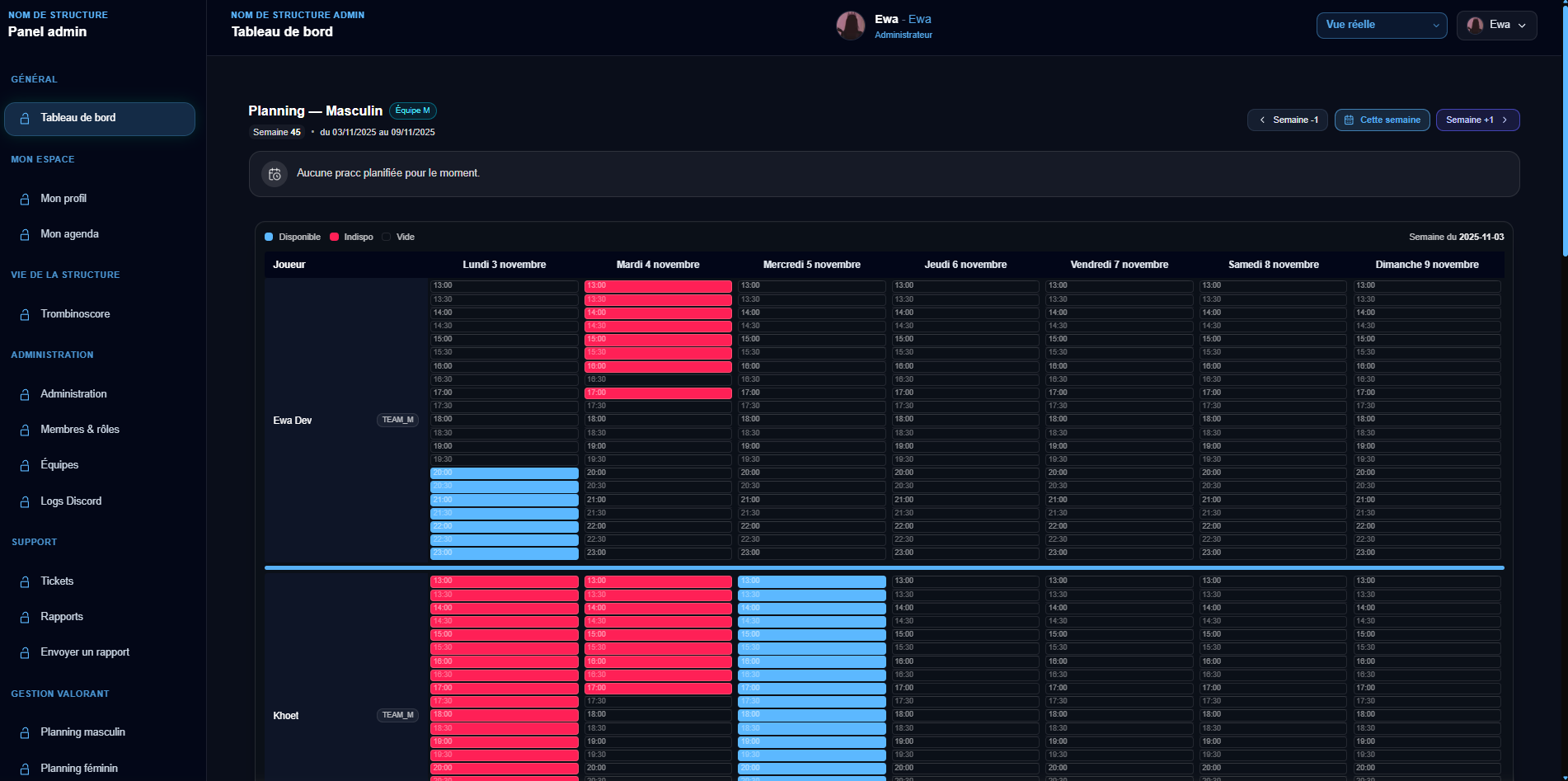1568x781 pixels.
Task: Go back with Semaine -1 button
Action: point(1287,120)
